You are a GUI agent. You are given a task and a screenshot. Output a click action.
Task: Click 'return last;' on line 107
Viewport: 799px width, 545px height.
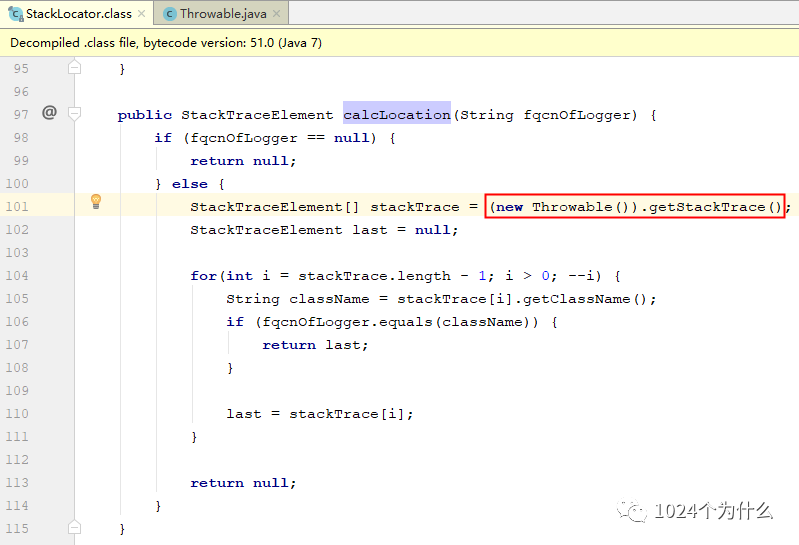[315, 345]
